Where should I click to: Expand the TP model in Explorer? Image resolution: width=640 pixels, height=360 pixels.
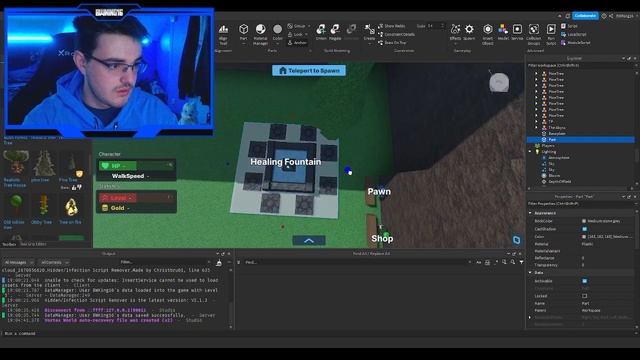537,121
